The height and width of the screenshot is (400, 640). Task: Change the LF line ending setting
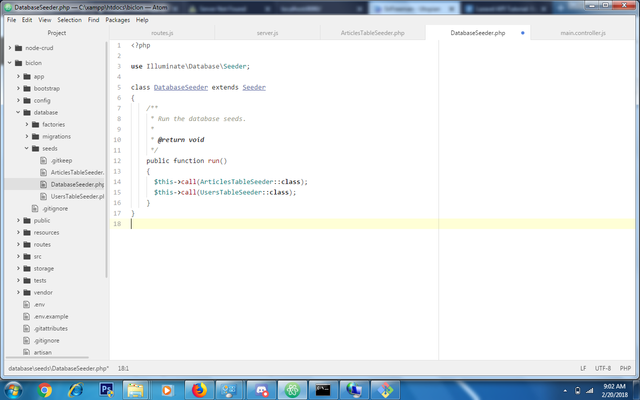[x=583, y=368]
